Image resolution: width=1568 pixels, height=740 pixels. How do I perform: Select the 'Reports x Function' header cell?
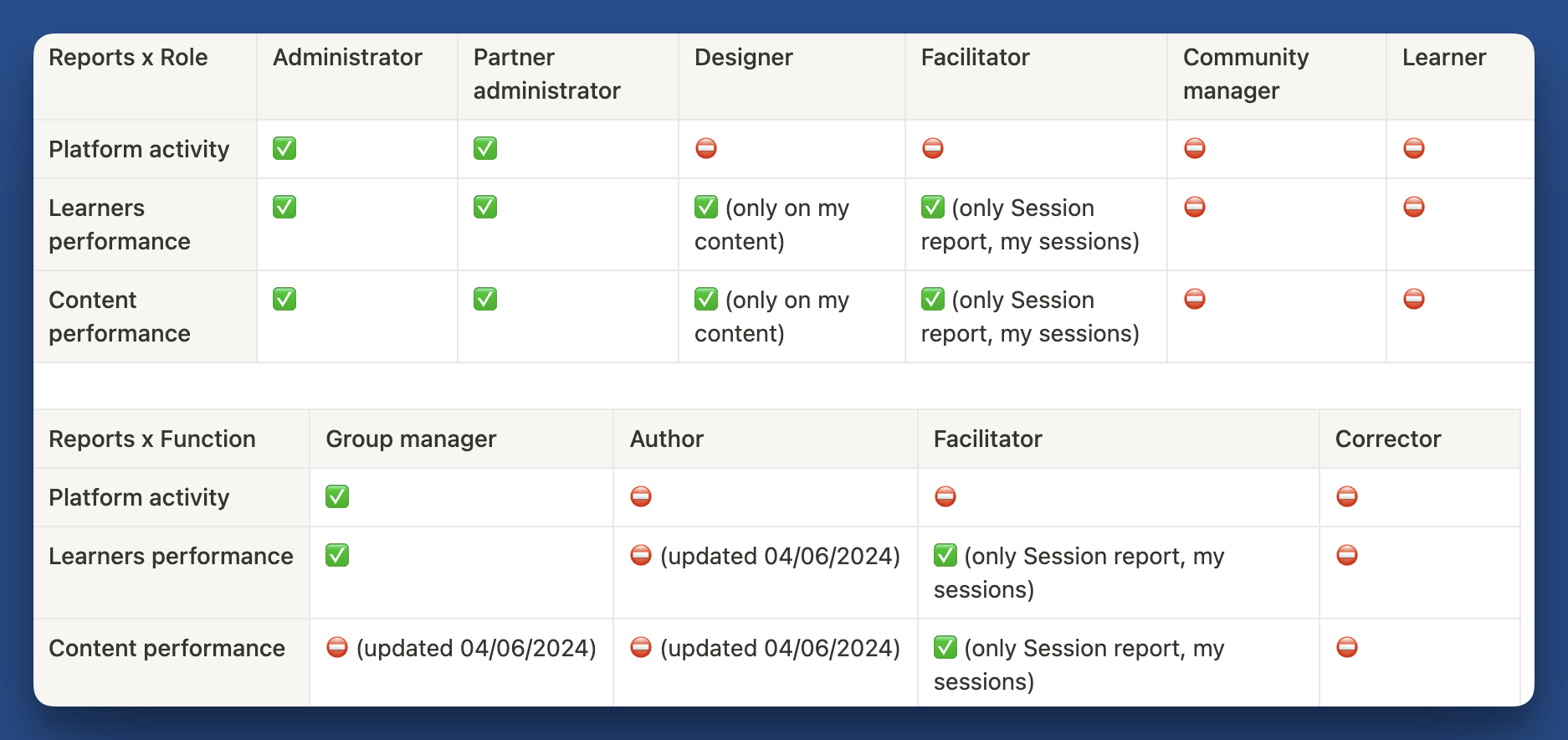point(152,439)
